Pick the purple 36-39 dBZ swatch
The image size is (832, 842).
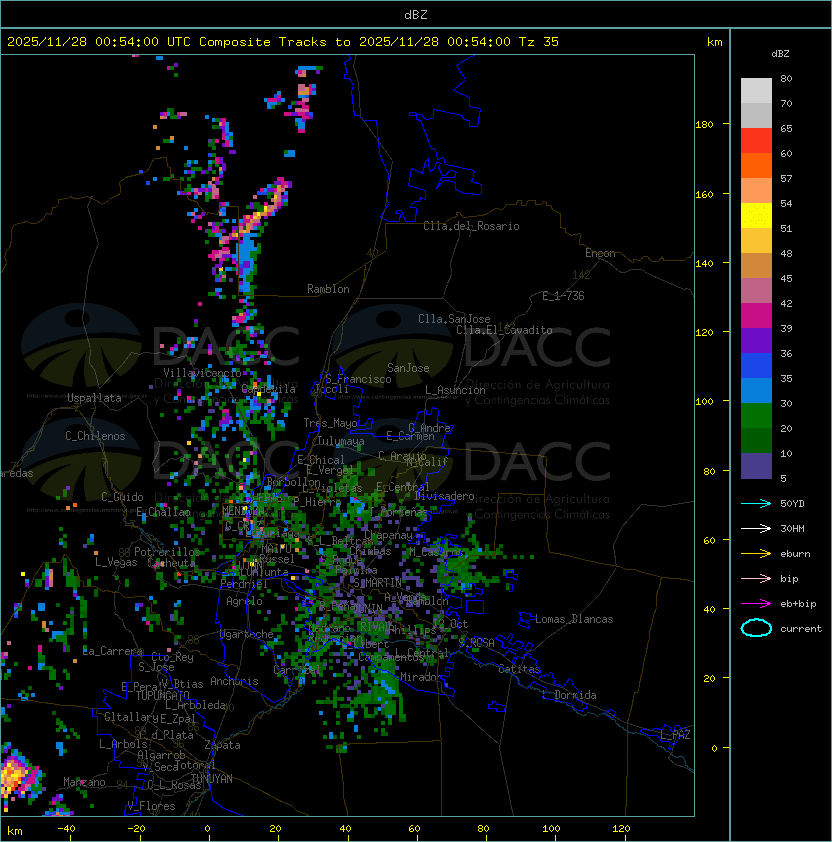(756, 340)
